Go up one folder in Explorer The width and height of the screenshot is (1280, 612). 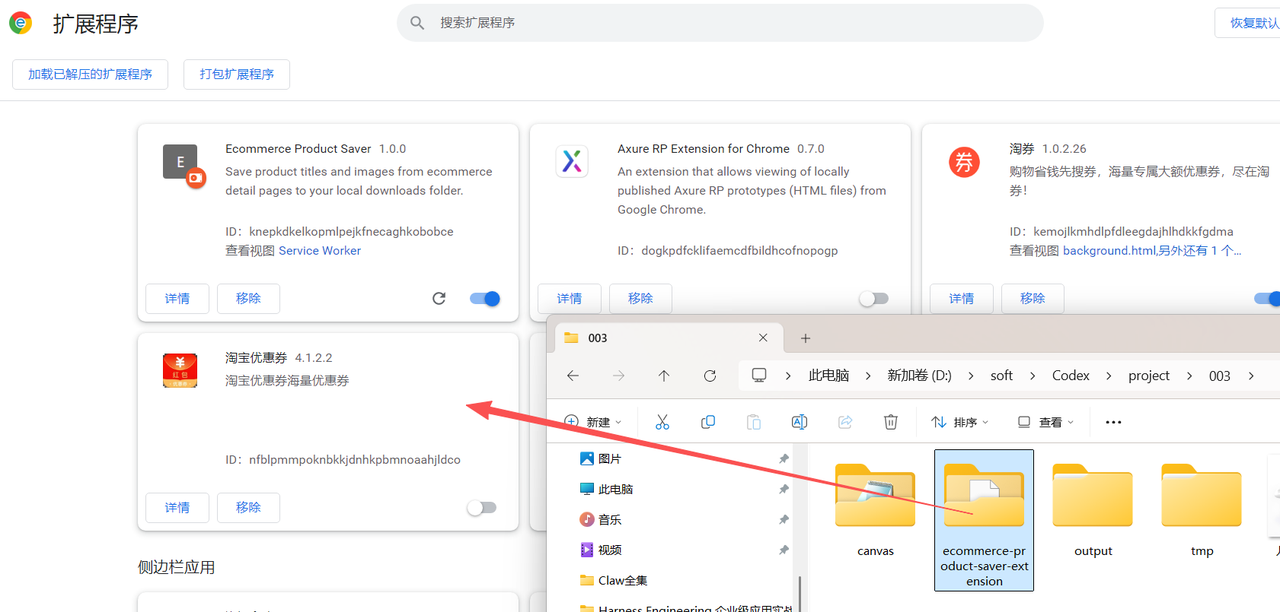pos(664,375)
